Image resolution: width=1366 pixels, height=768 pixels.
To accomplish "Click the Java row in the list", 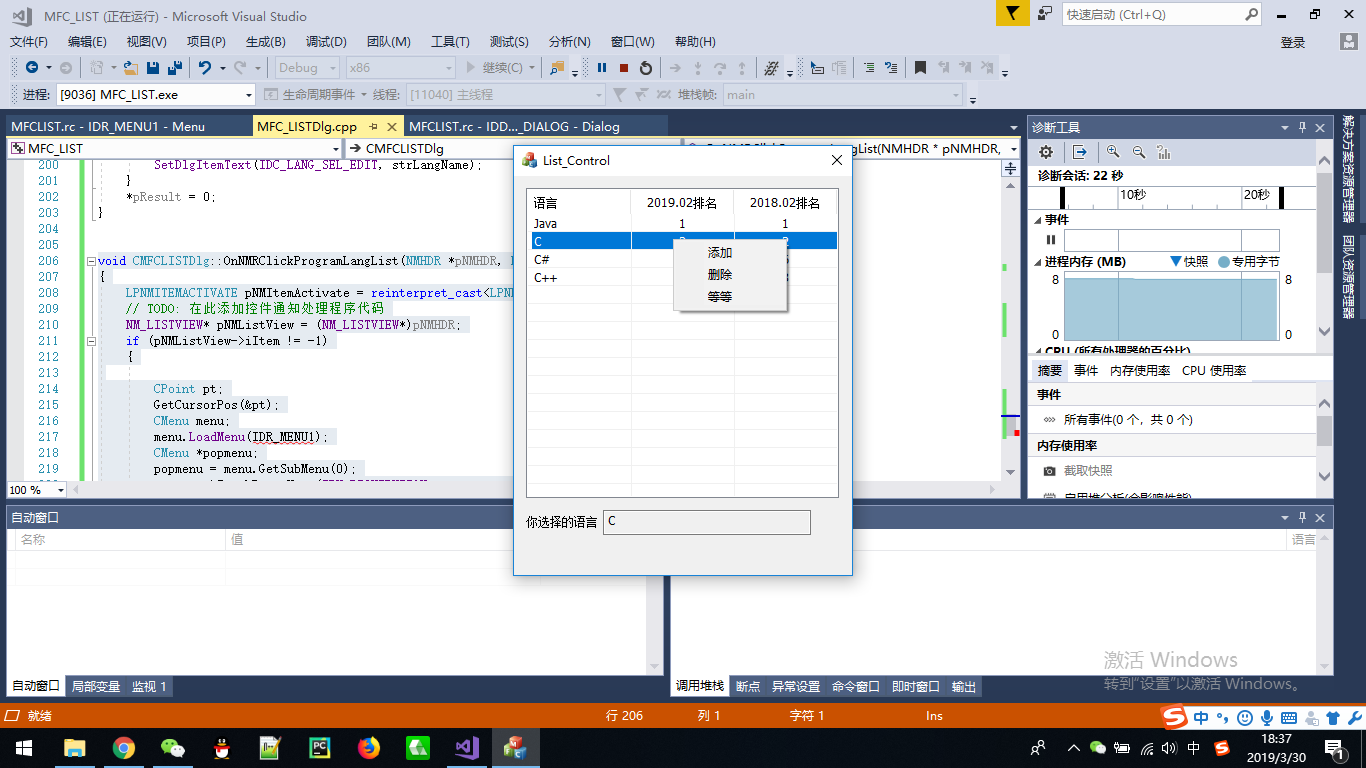I will 684,224.
